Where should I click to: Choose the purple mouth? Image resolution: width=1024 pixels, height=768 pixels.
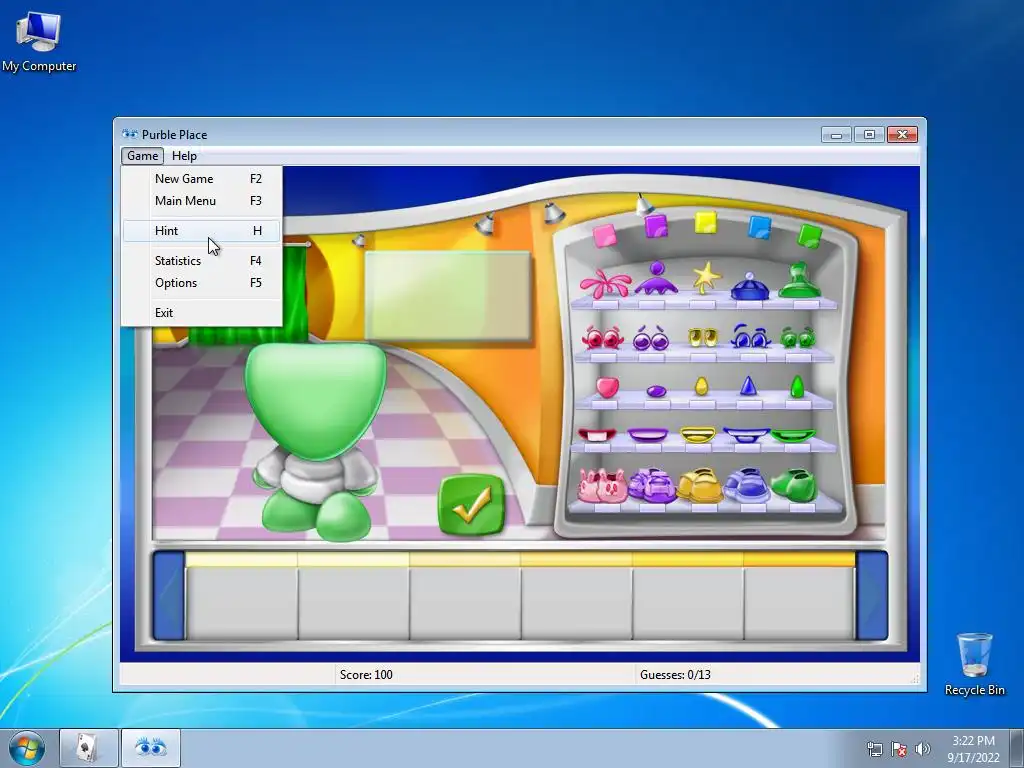[648, 434]
